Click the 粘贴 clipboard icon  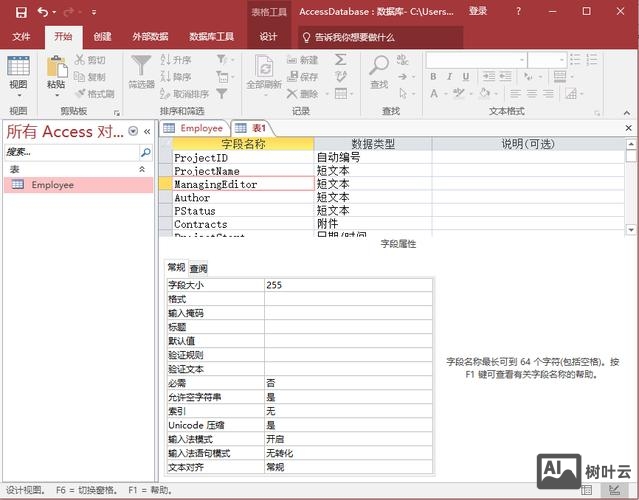[57, 67]
